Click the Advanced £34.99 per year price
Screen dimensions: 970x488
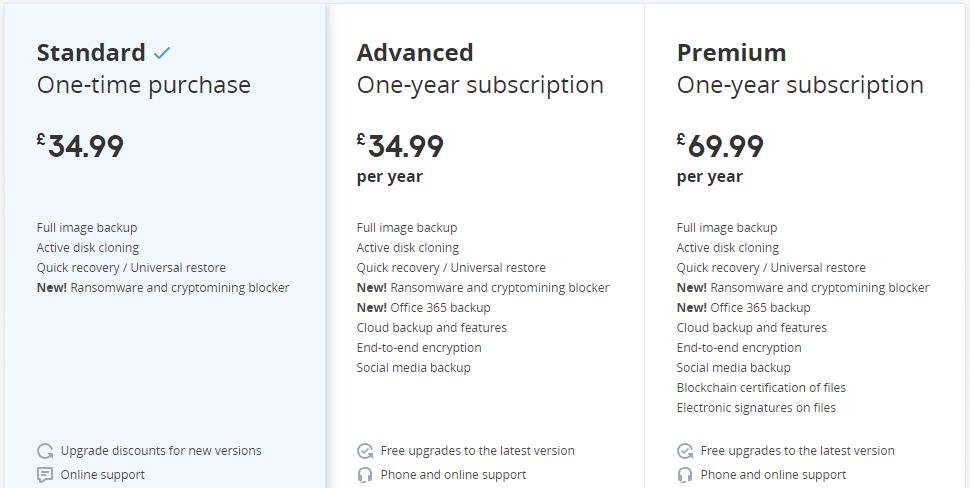(x=400, y=158)
